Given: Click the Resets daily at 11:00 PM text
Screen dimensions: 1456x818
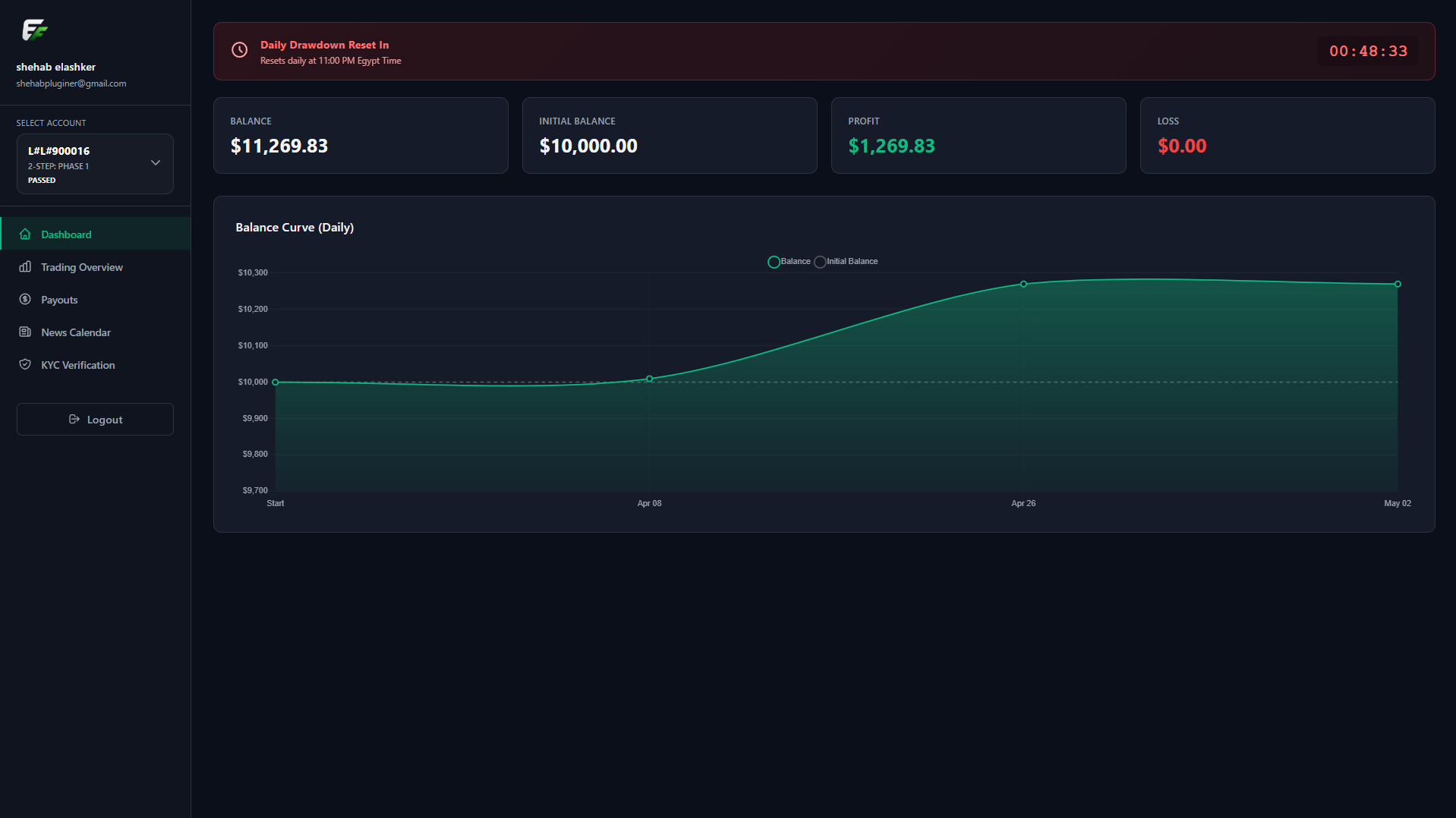Looking at the screenshot, I should click(x=331, y=61).
